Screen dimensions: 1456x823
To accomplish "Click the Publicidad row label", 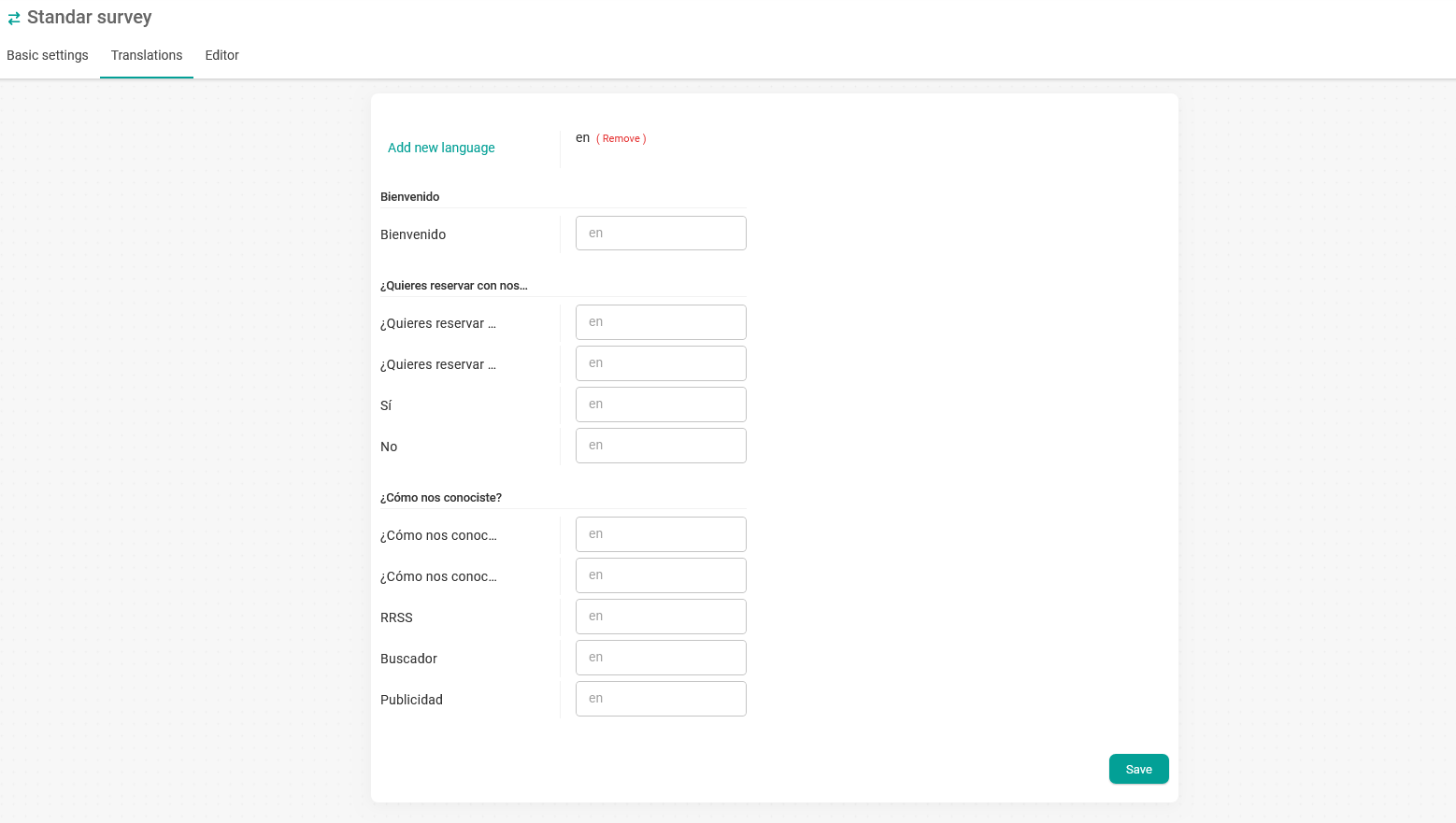I will pyautogui.click(x=411, y=700).
